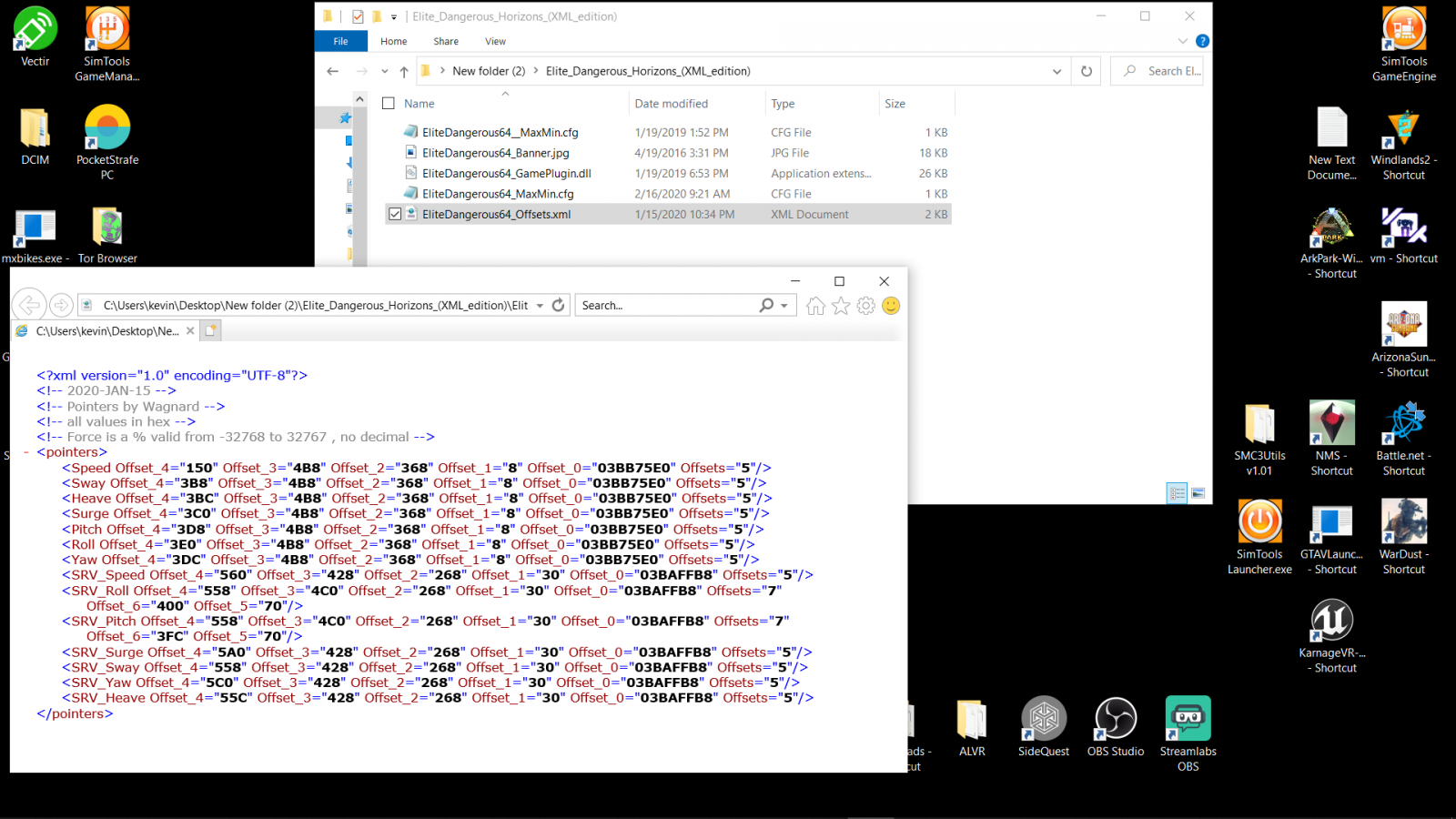The height and width of the screenshot is (819, 1456).
Task: Launch ArkPark shortcut icon
Action: tap(1332, 241)
